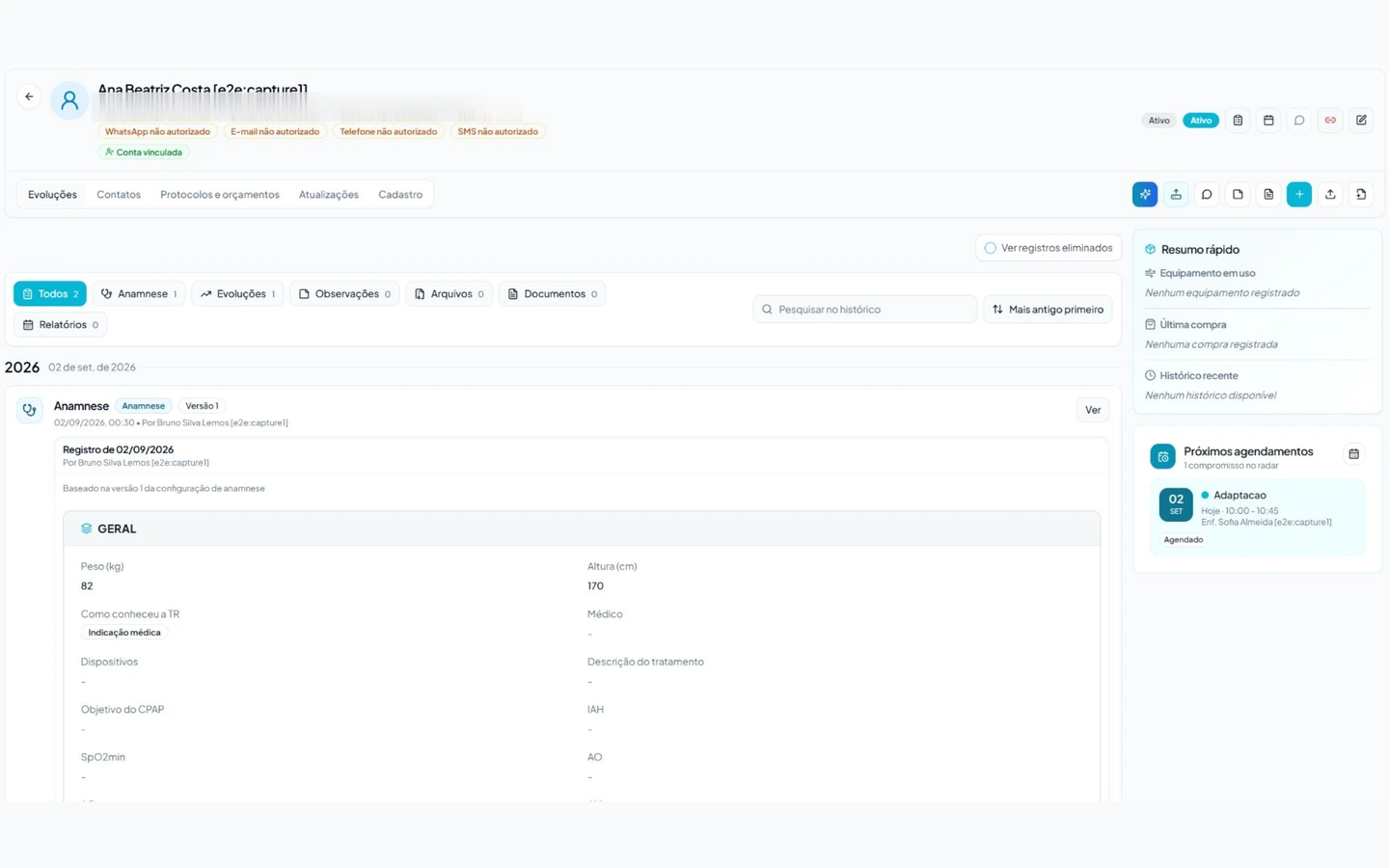Open calendar icon in Próximos agendamentos card

click(1354, 454)
